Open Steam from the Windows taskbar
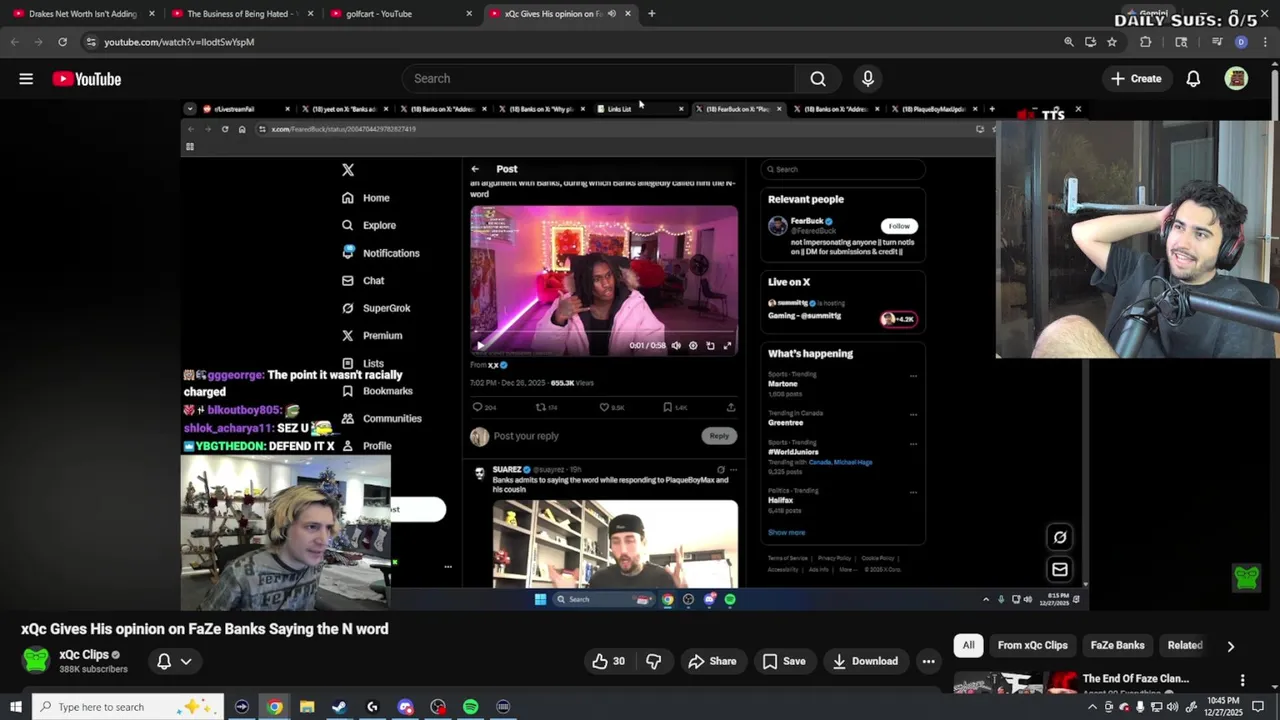This screenshot has height=720, width=1280. (339, 707)
